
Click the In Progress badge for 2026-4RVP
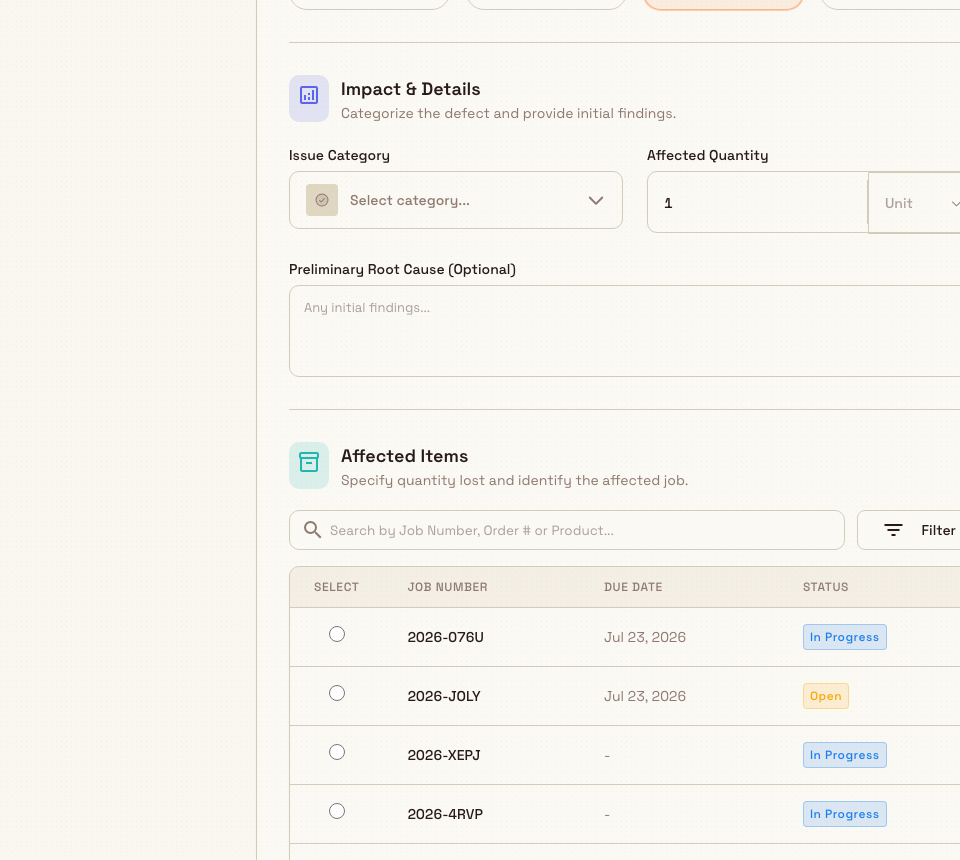(x=844, y=814)
